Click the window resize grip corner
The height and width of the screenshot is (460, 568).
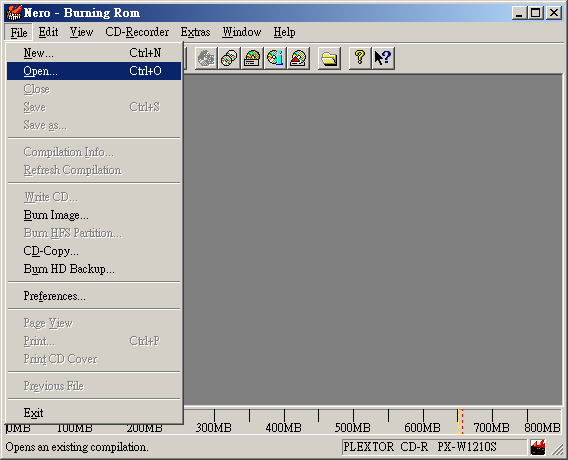(x=557, y=449)
